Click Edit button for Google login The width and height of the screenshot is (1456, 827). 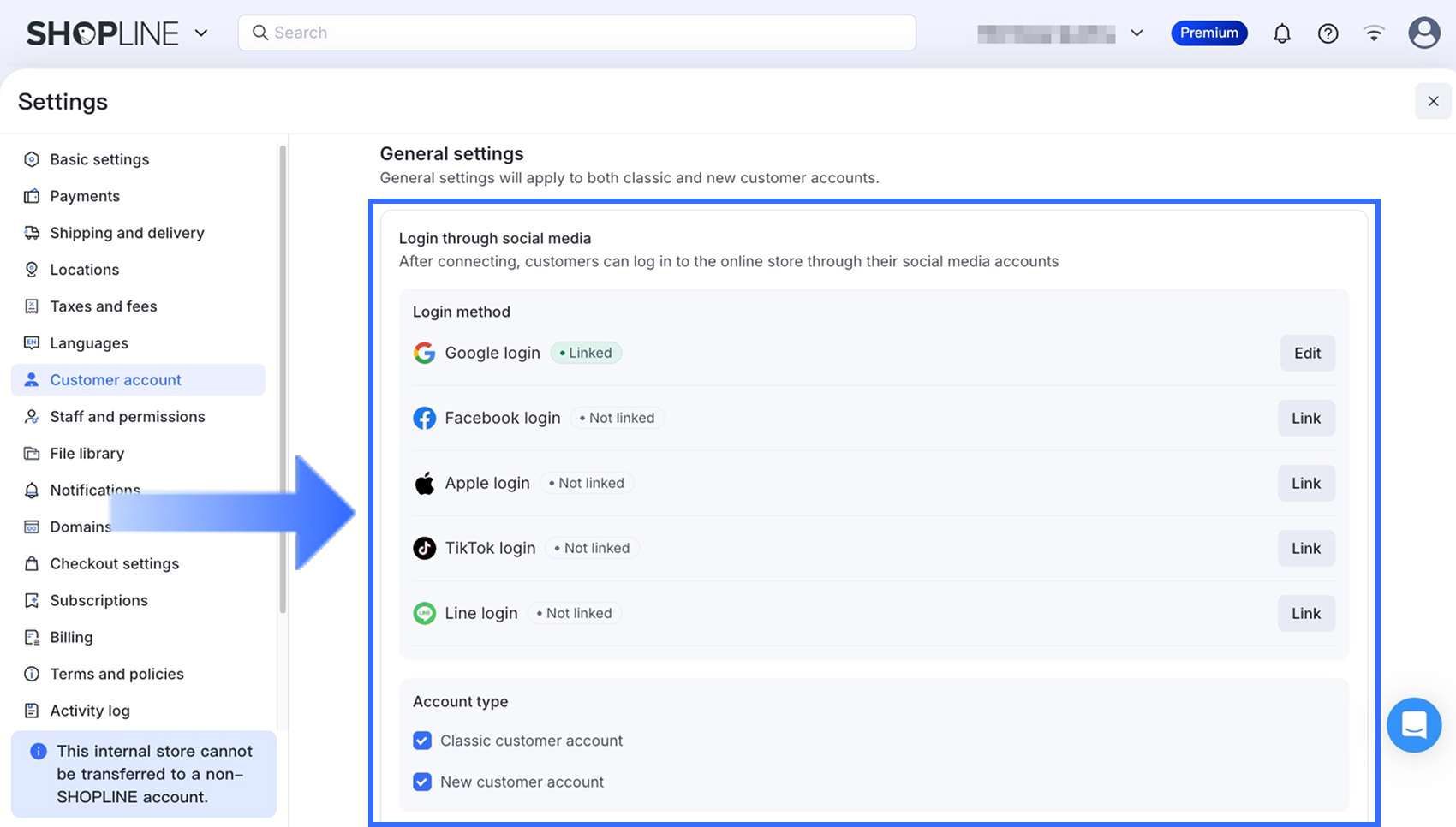click(x=1307, y=353)
